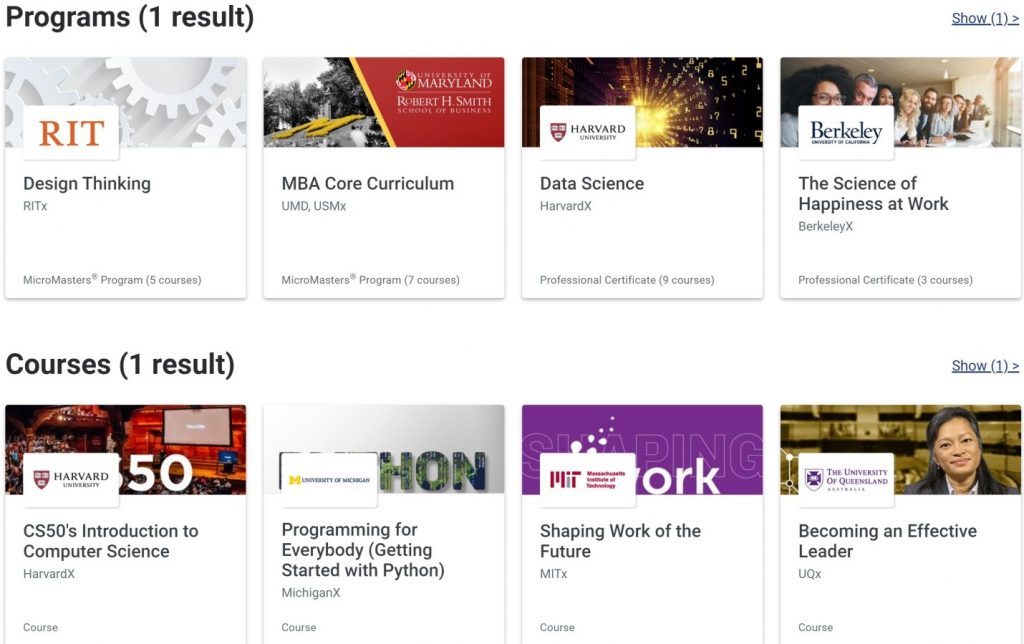The width and height of the screenshot is (1024, 644).
Task: Click the BerkeleyX provider text
Action: point(825,226)
